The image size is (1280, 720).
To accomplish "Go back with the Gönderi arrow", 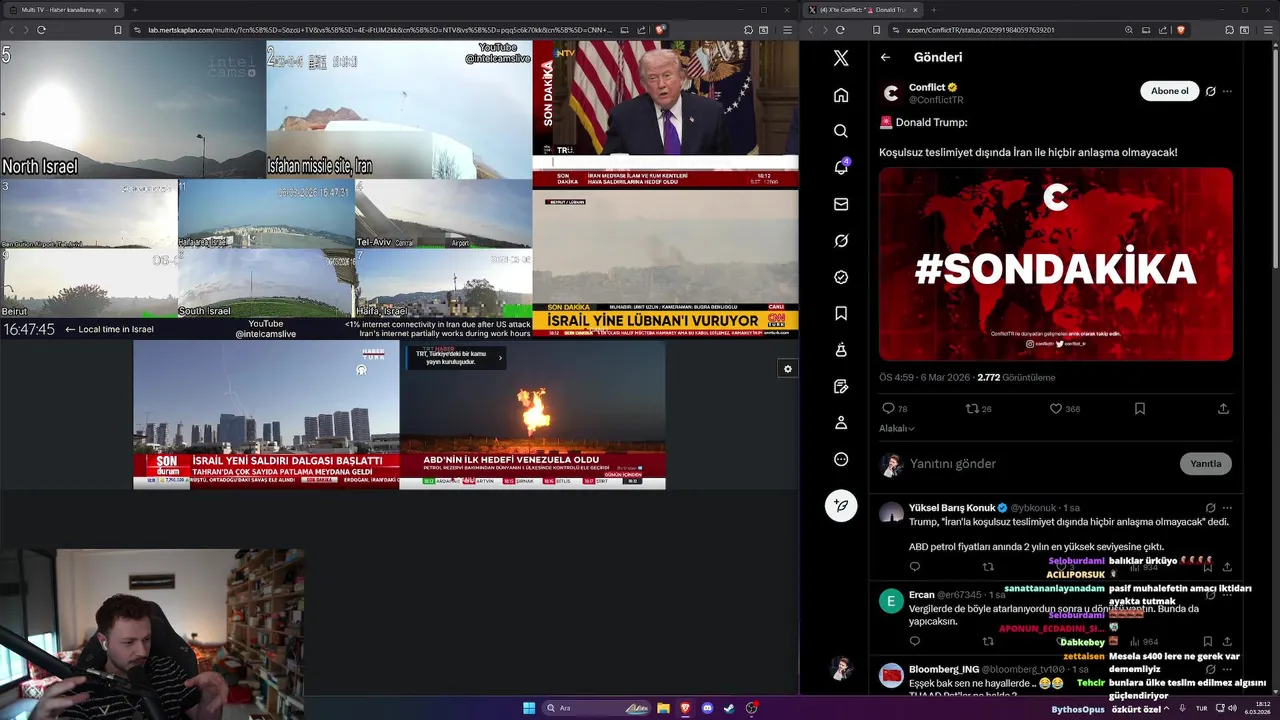I will tap(885, 57).
